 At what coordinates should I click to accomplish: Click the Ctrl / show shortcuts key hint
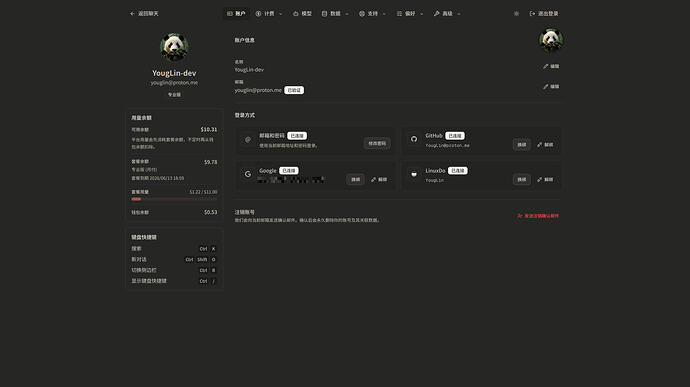tap(208, 281)
